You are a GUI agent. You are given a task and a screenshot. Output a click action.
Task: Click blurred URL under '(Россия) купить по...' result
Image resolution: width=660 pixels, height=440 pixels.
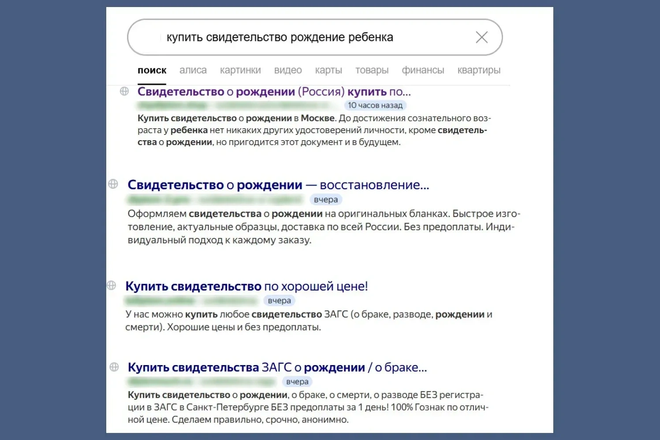(238, 105)
